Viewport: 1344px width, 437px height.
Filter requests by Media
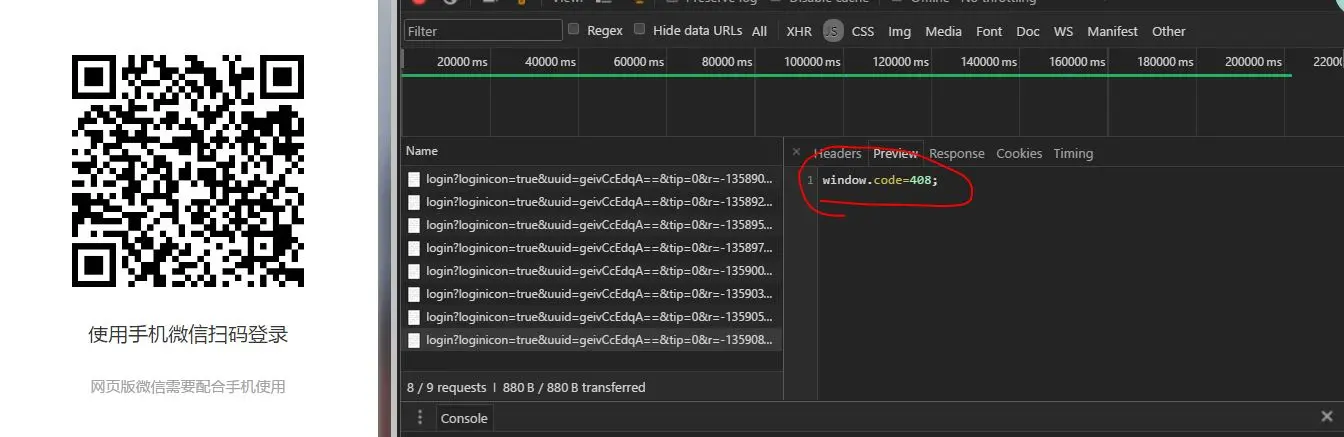[943, 31]
